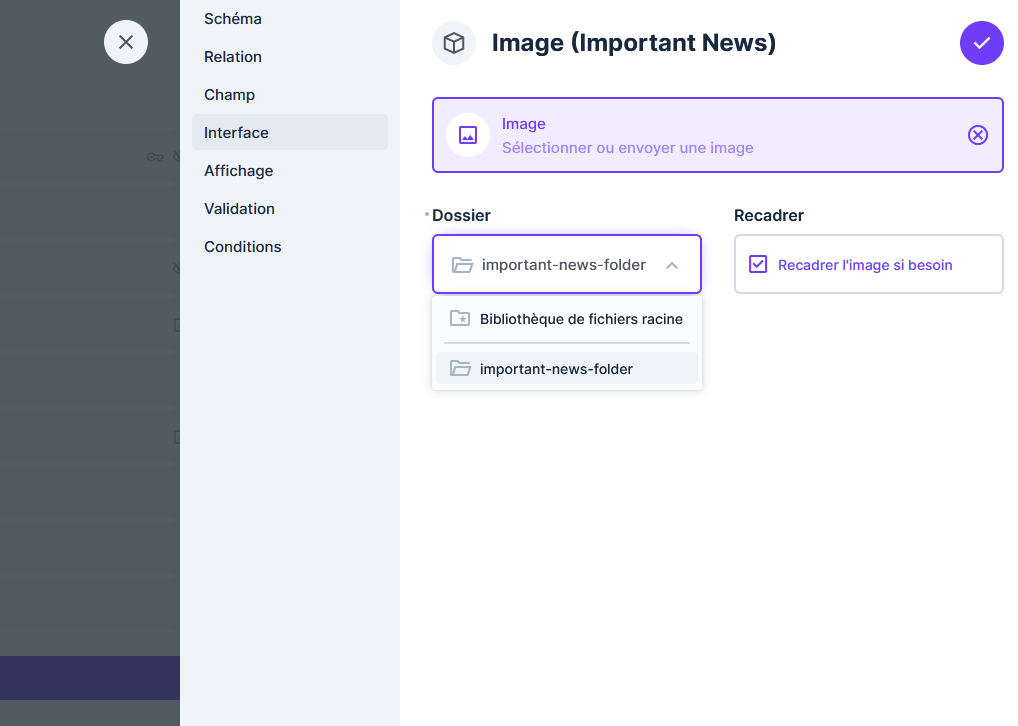Go to the Champ section

click(x=230, y=95)
